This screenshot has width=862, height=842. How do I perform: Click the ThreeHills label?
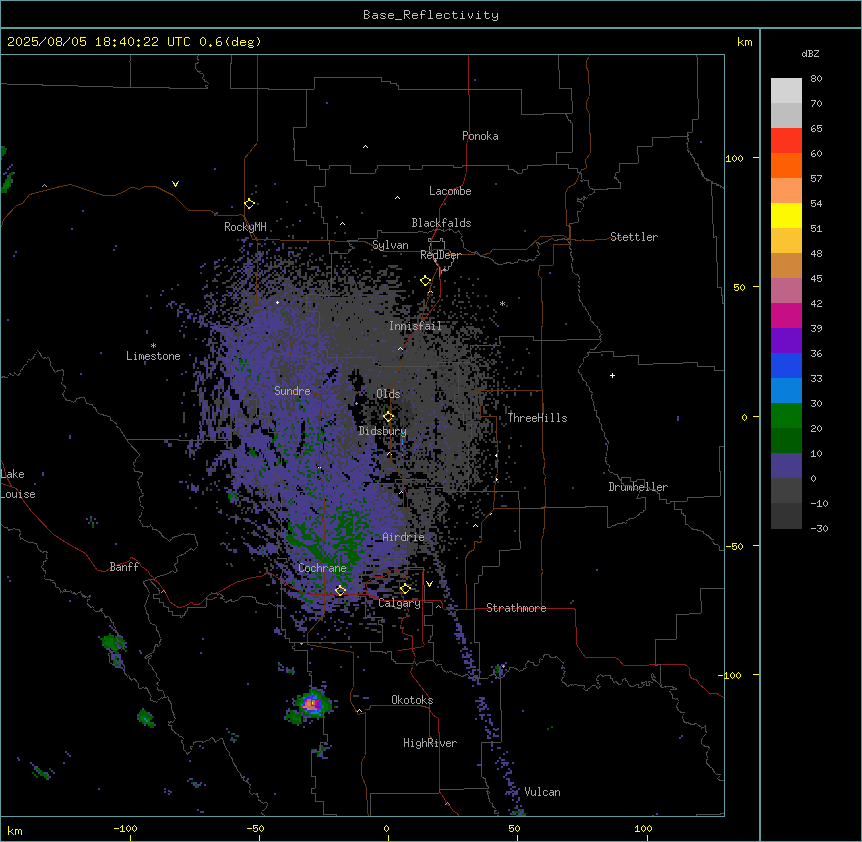[x=538, y=418]
